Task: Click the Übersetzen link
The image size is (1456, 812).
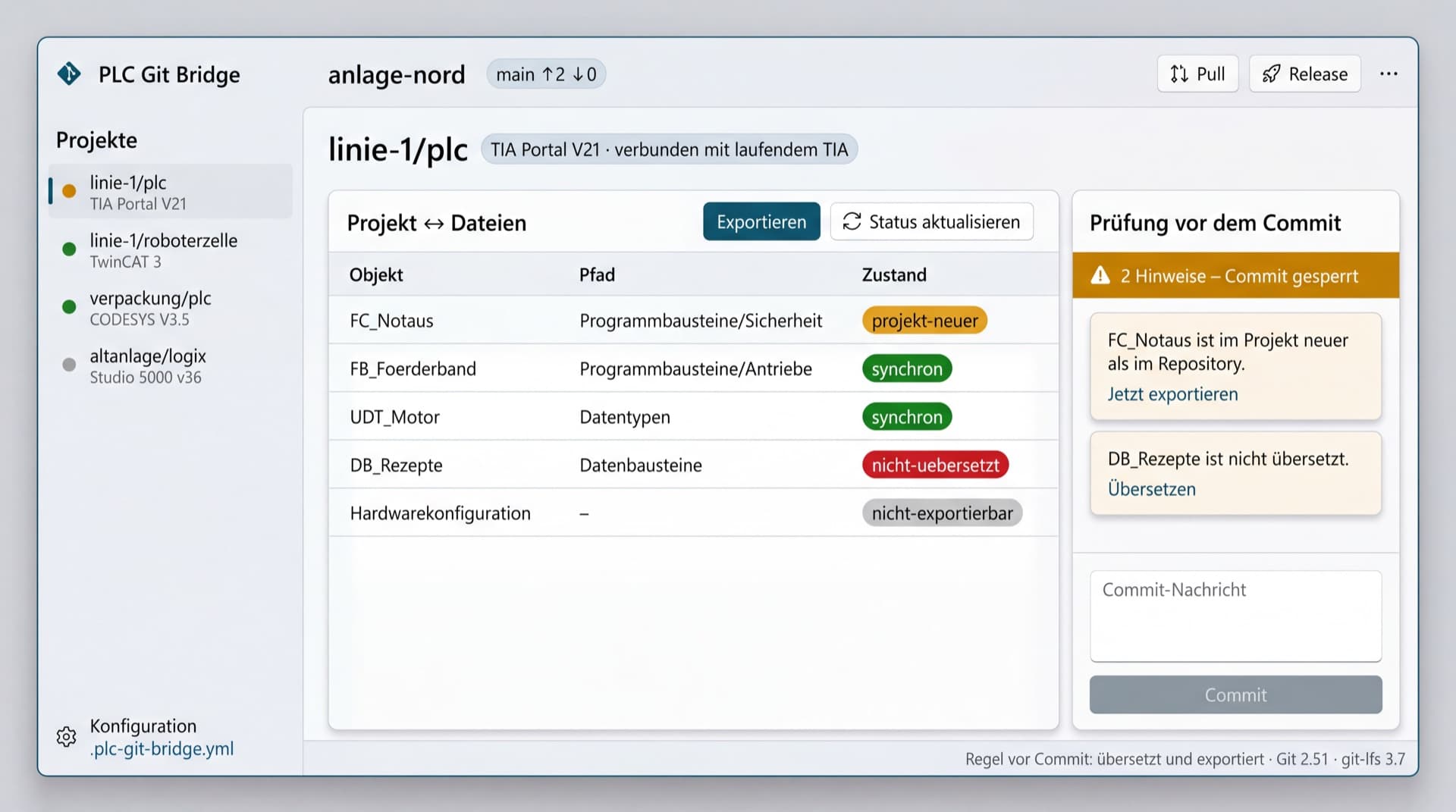Action: click(x=1151, y=489)
